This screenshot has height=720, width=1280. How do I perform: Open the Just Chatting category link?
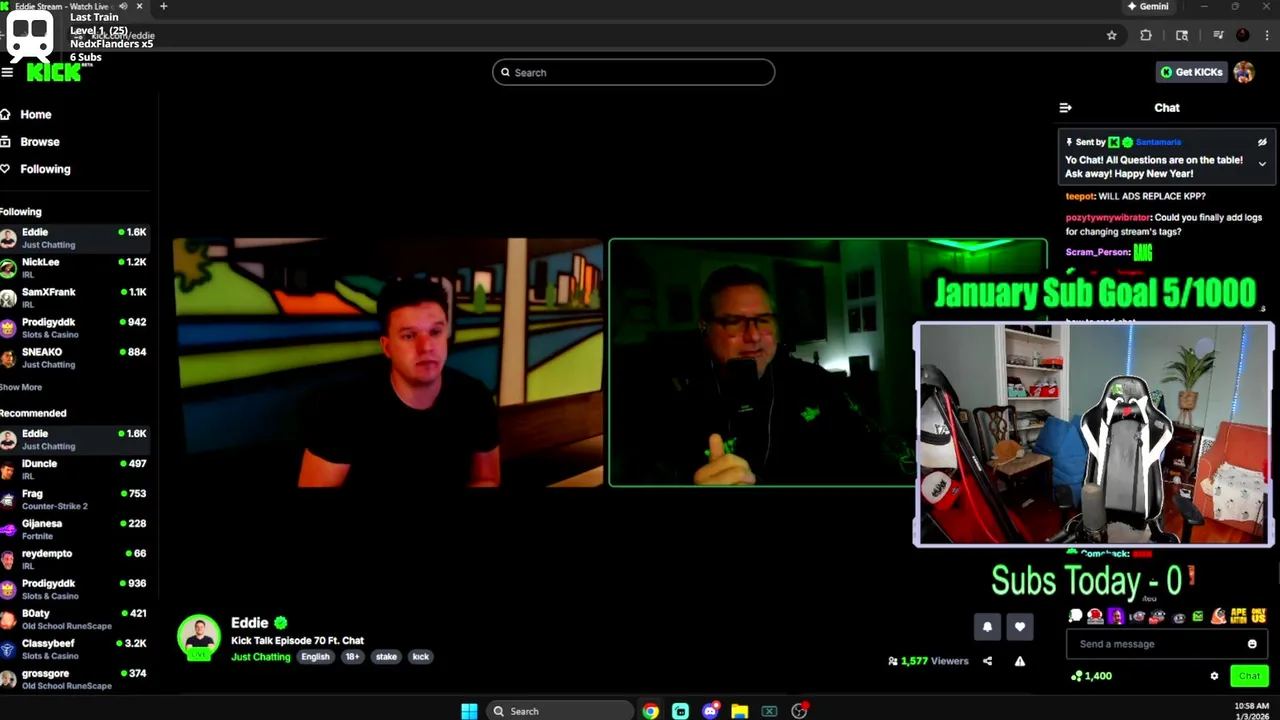point(260,657)
